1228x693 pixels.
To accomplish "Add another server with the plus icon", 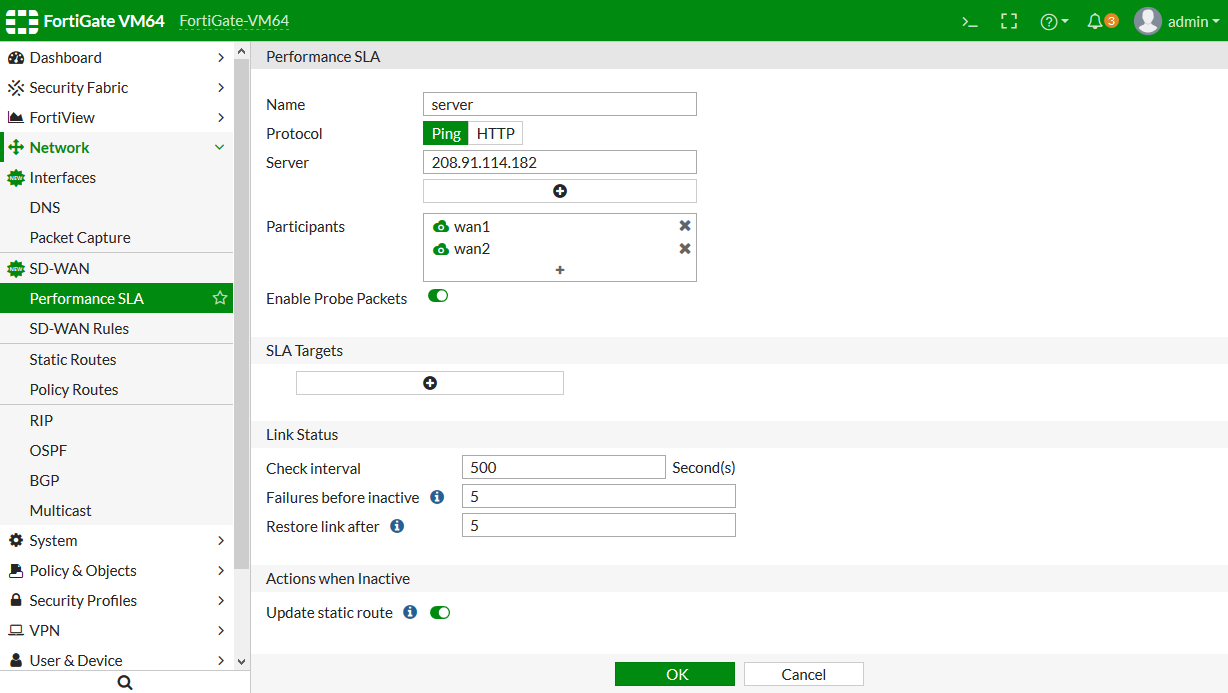I will tap(559, 190).
